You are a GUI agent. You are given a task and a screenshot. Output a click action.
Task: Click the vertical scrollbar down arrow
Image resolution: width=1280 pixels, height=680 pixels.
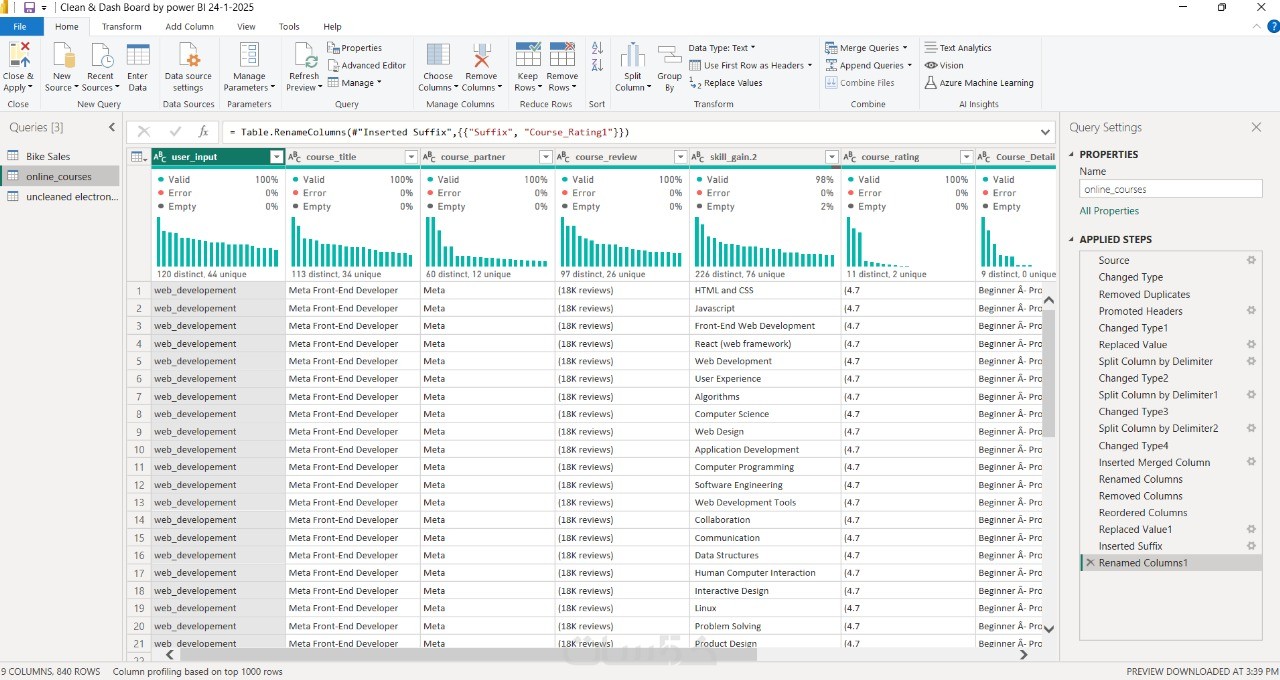[x=1049, y=629]
